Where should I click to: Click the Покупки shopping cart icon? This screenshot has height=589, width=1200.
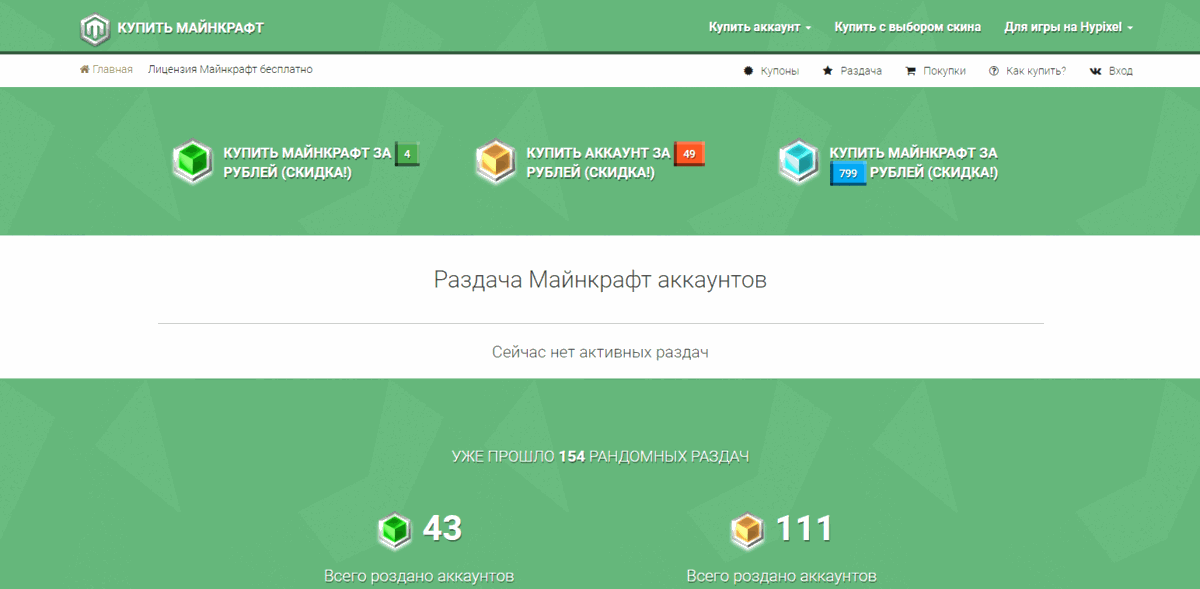pos(910,71)
